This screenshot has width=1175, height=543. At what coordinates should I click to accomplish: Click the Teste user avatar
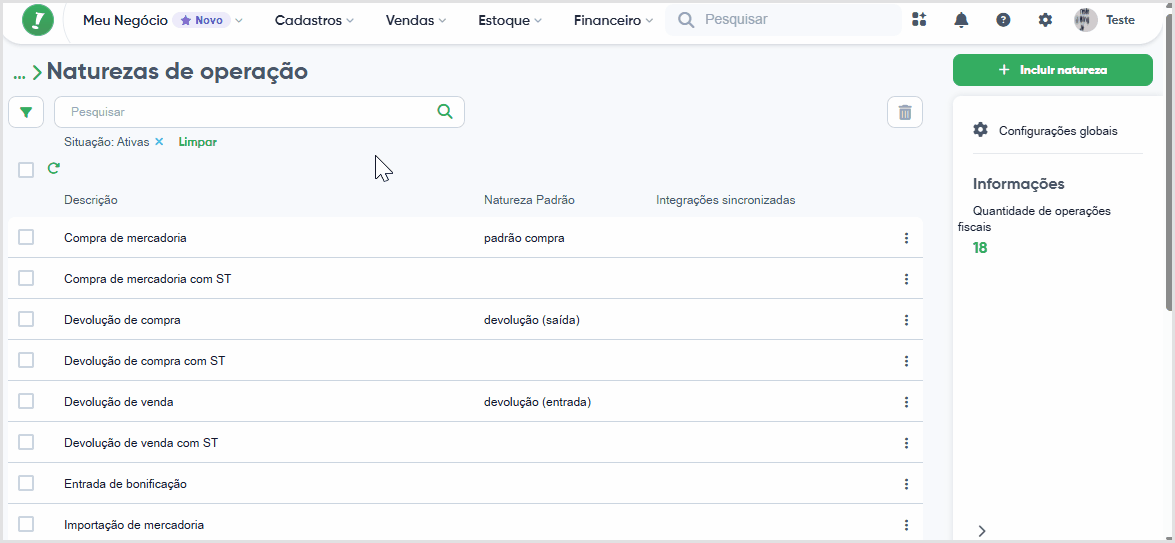click(1086, 20)
